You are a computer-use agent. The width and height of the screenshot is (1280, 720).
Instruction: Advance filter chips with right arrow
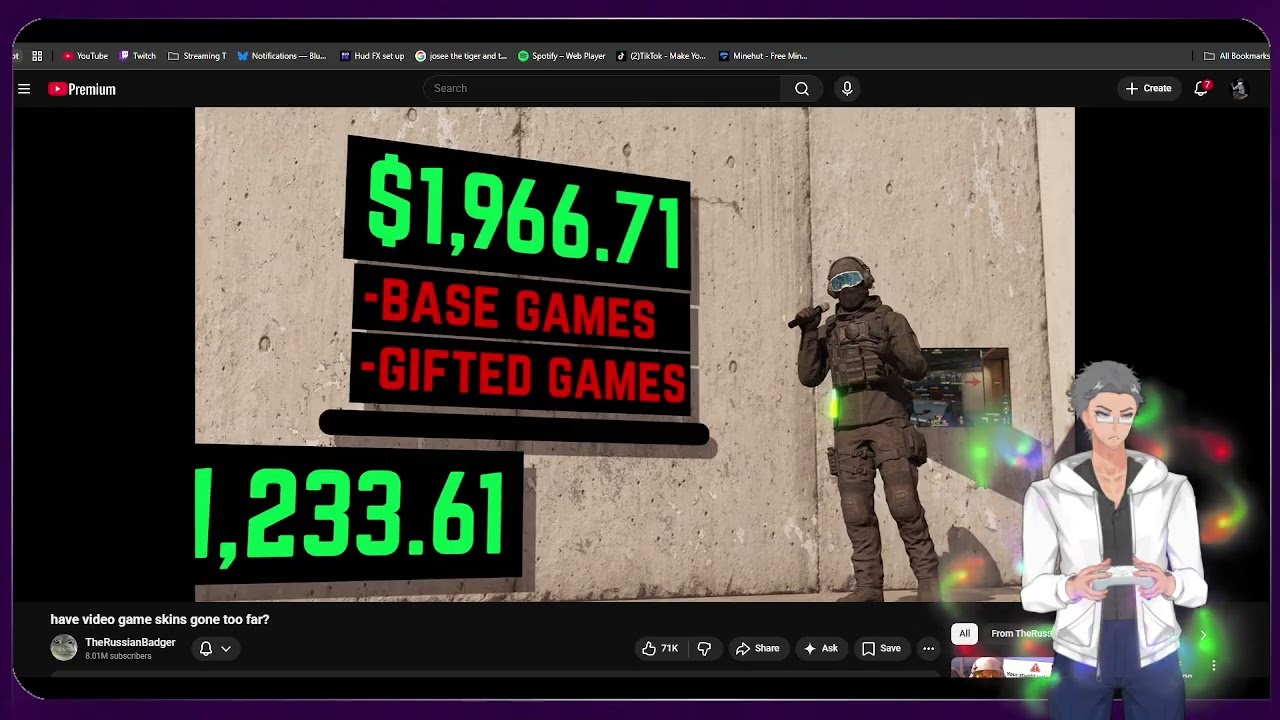coord(1203,635)
